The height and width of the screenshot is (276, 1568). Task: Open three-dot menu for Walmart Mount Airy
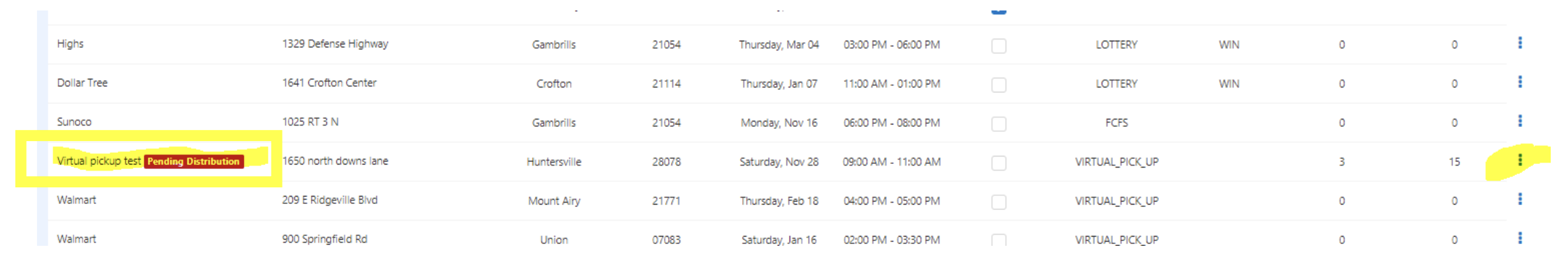[1520, 199]
